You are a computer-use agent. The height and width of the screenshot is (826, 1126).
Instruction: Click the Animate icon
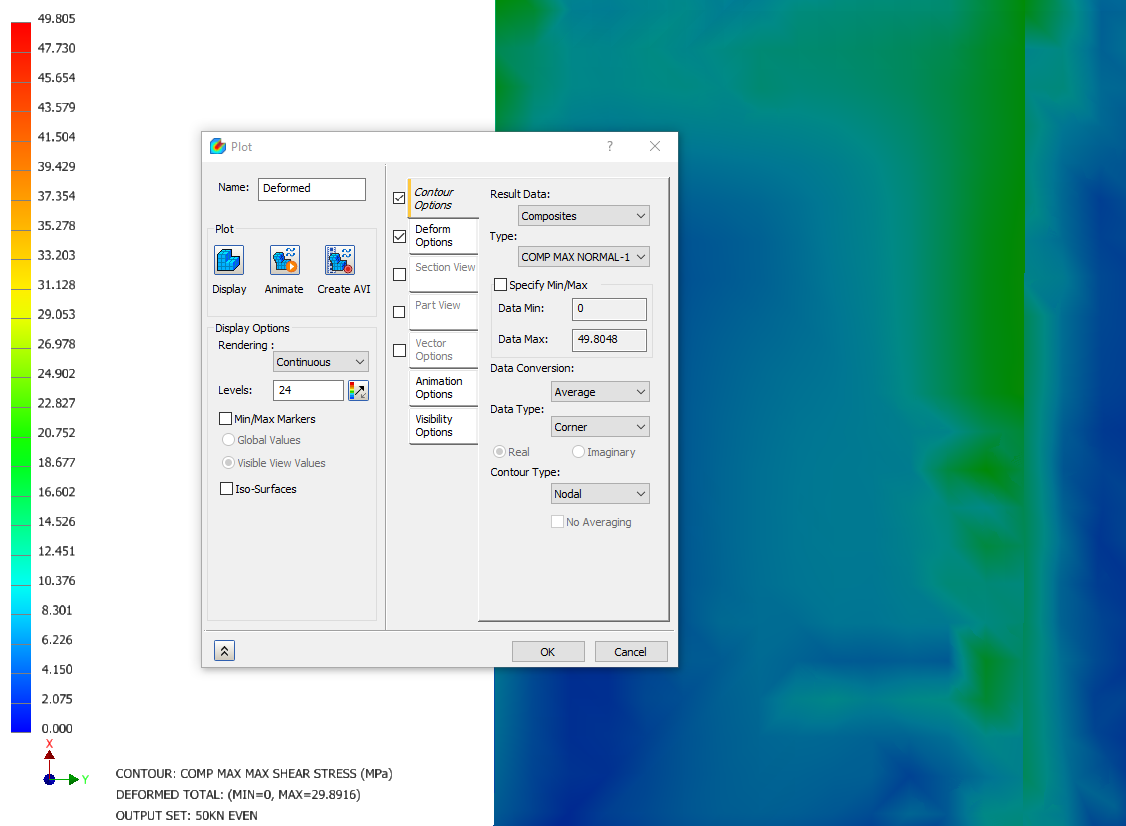[x=284, y=262]
